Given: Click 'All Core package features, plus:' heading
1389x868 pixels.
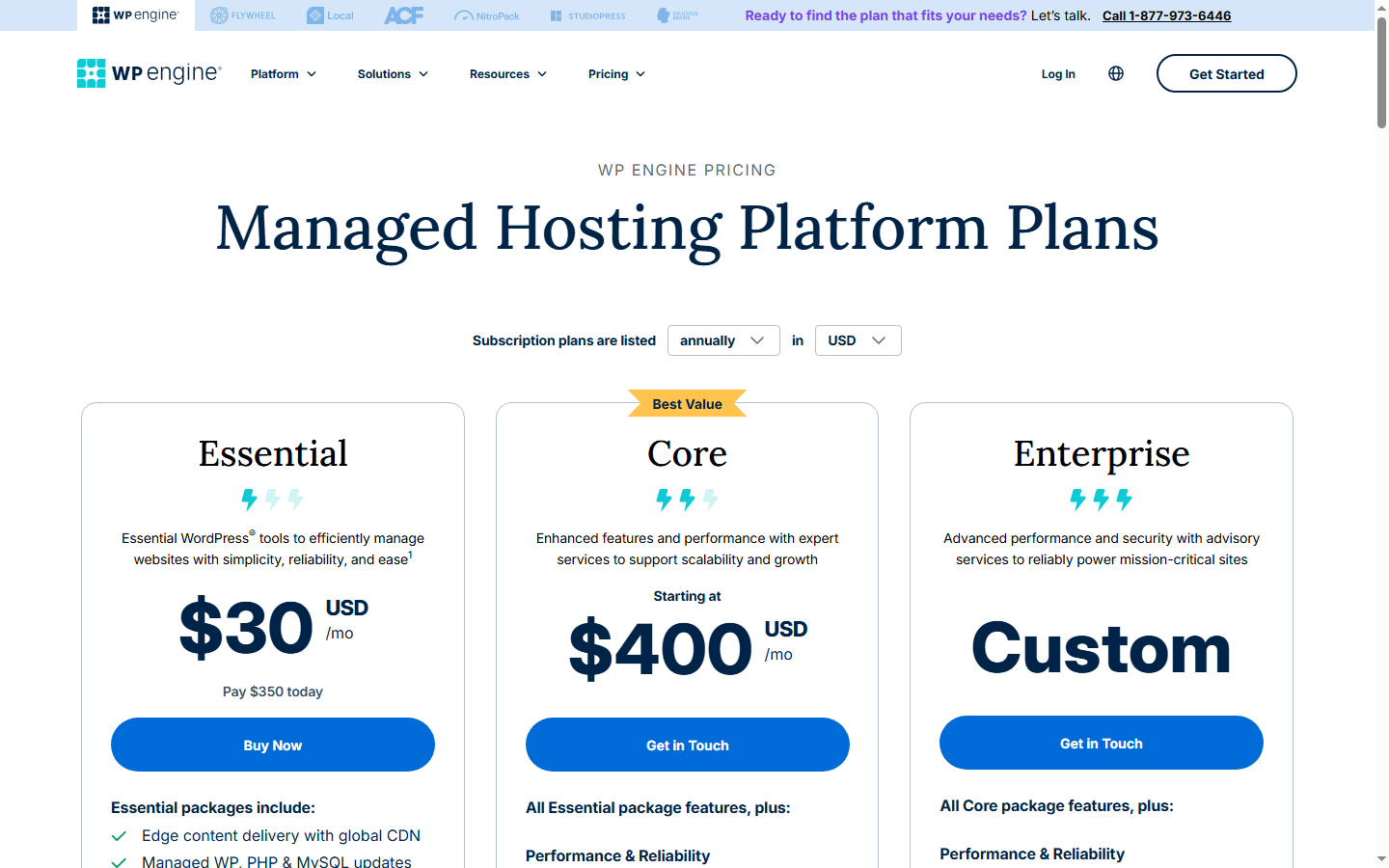Looking at the screenshot, I should click(1056, 805).
